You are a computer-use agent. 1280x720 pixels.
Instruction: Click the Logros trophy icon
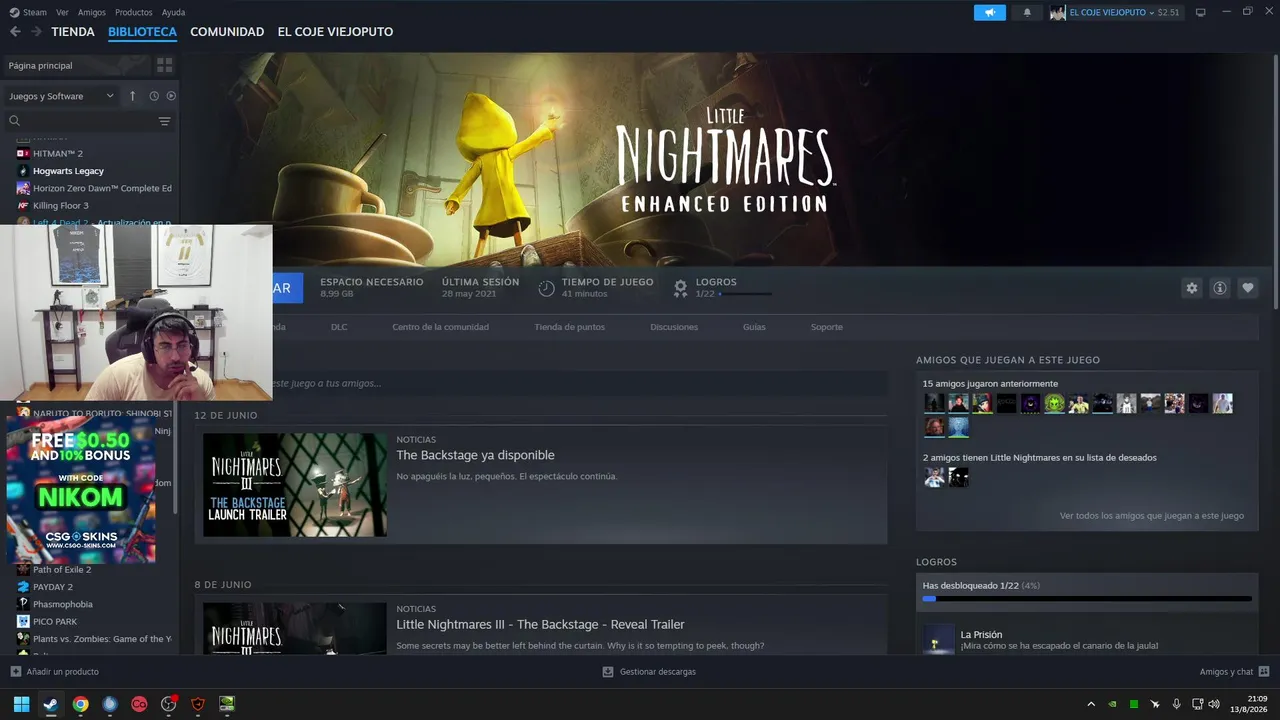click(x=681, y=288)
